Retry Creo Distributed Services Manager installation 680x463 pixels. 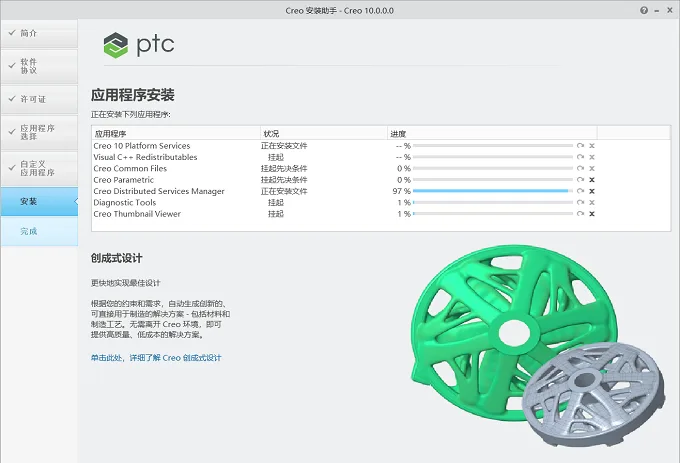coord(580,191)
